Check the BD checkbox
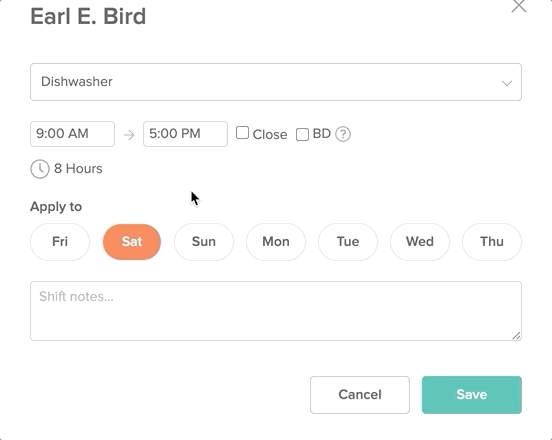 [302, 134]
